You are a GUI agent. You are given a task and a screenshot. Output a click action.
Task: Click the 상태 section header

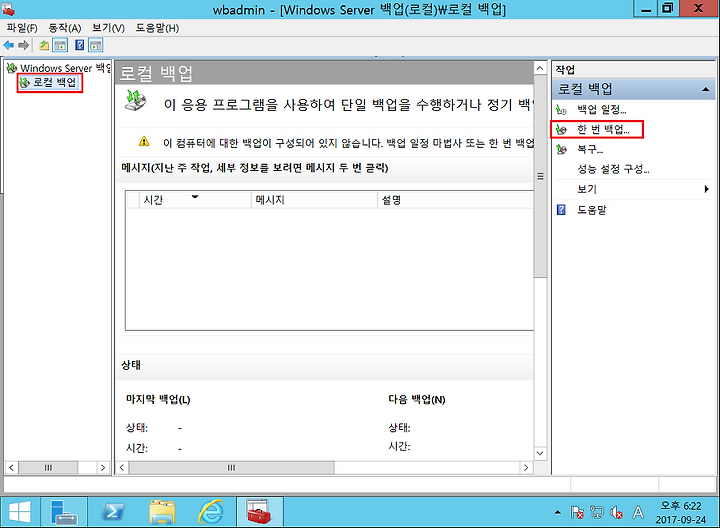point(131,365)
